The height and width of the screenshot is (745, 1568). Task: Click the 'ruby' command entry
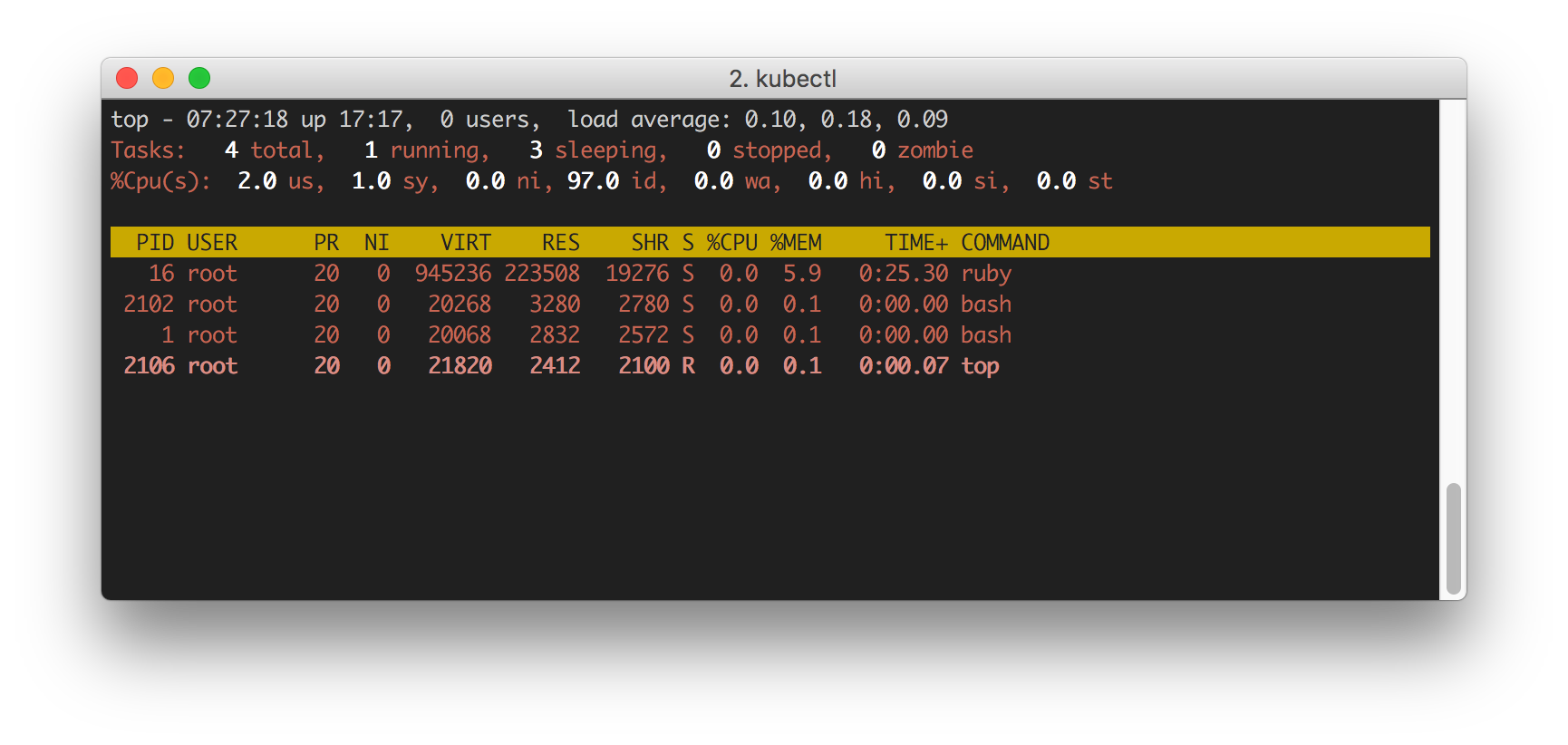pos(986,274)
